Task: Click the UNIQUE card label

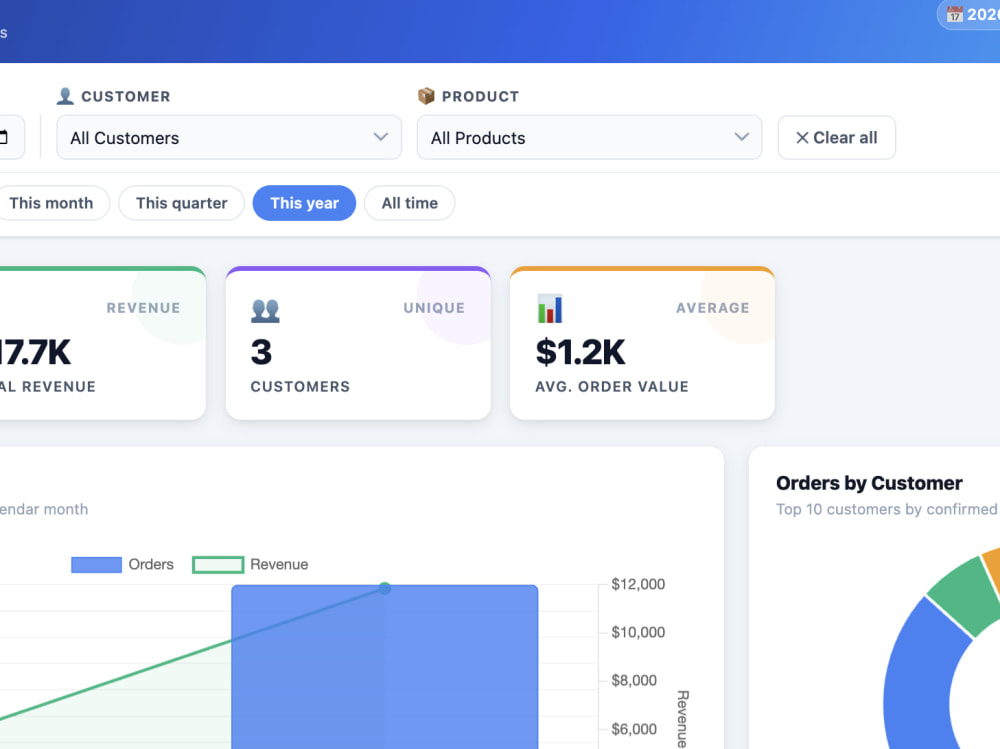Action: pyautogui.click(x=434, y=308)
